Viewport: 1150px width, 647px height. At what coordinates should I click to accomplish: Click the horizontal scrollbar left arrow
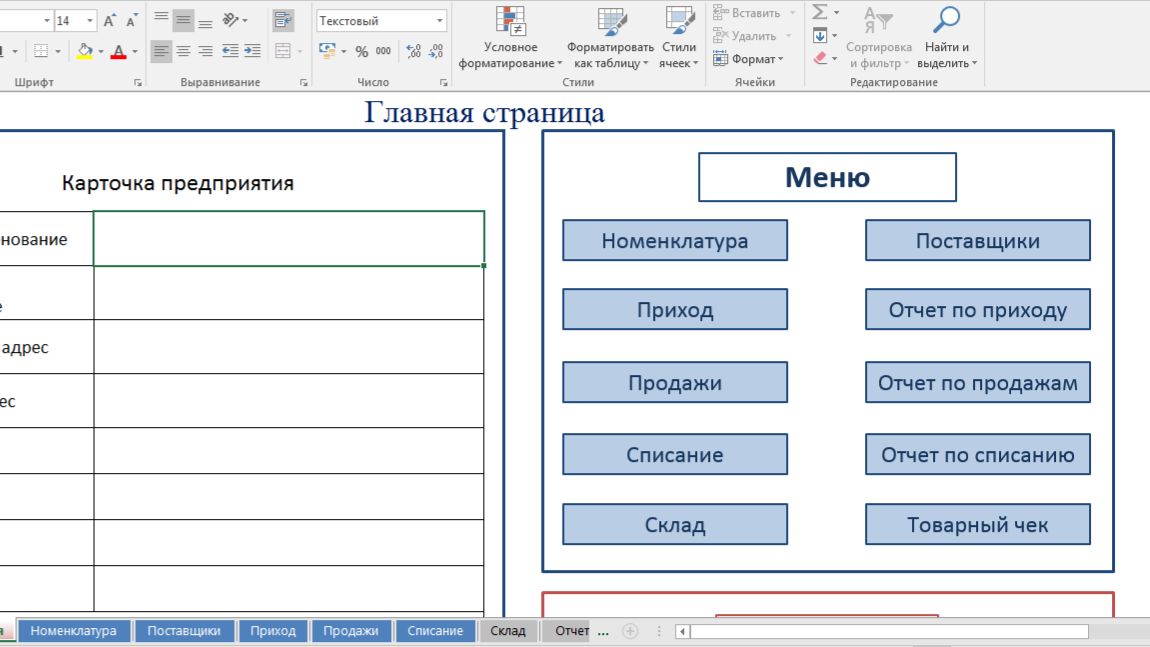coord(682,631)
